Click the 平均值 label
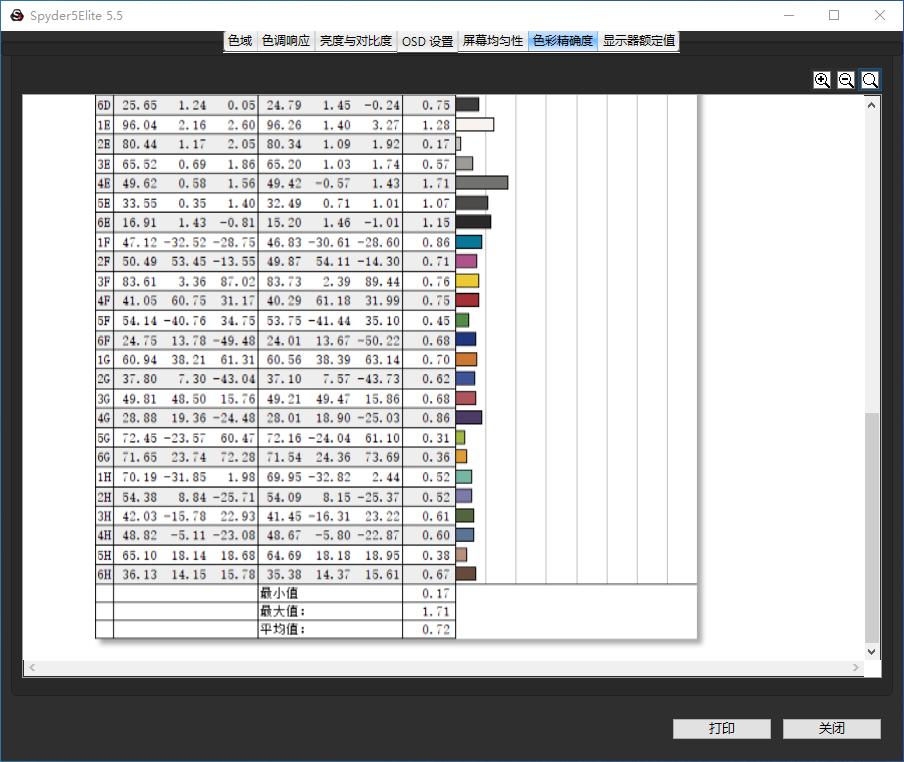 click(x=282, y=629)
